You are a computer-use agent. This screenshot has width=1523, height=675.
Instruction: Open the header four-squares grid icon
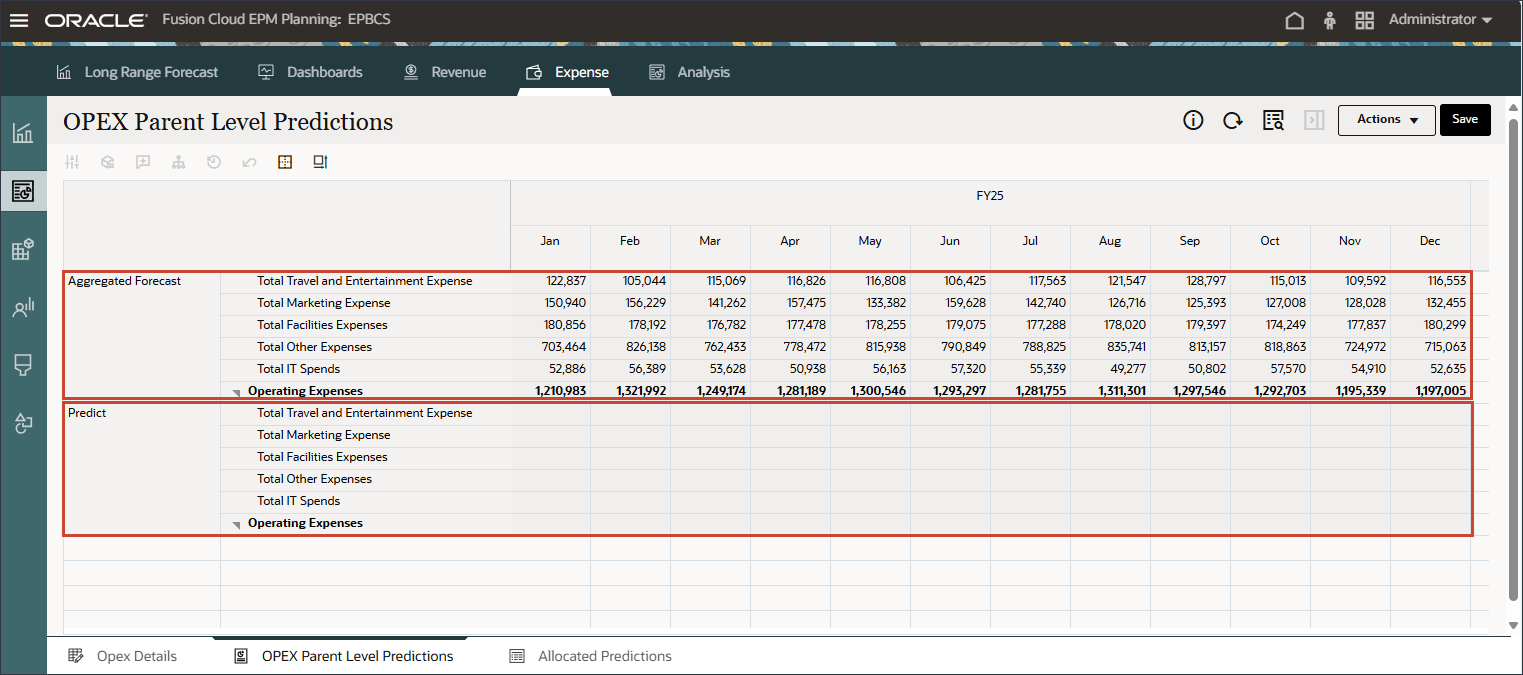click(1364, 20)
